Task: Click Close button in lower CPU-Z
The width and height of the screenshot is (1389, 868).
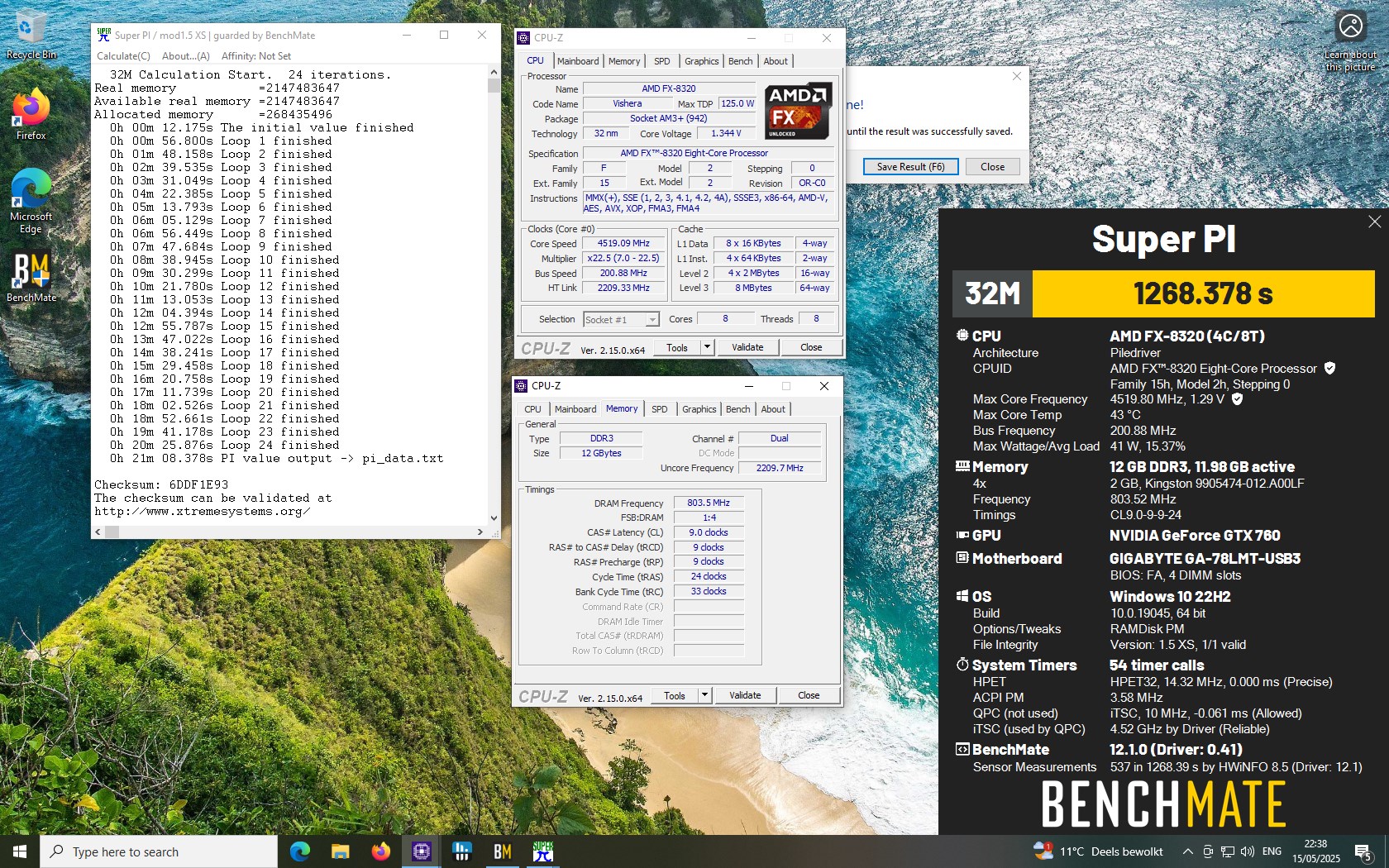Action: 809,695
